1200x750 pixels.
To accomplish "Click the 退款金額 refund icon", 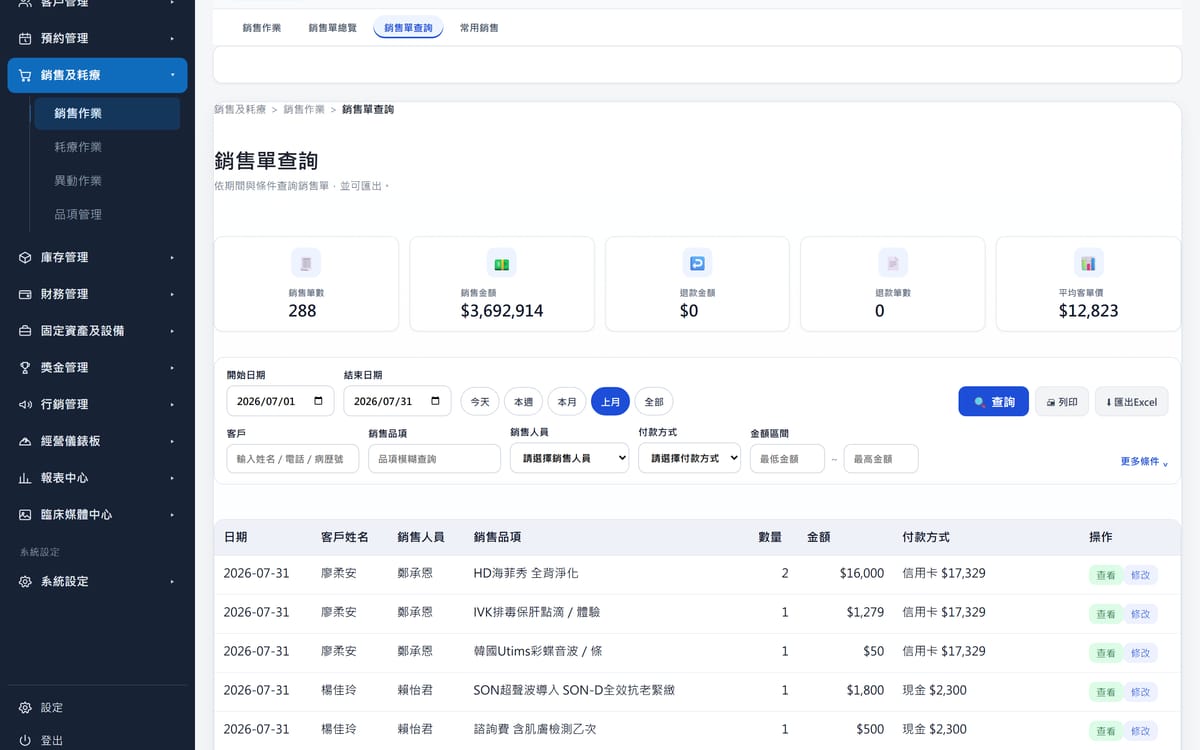I will (x=697, y=263).
